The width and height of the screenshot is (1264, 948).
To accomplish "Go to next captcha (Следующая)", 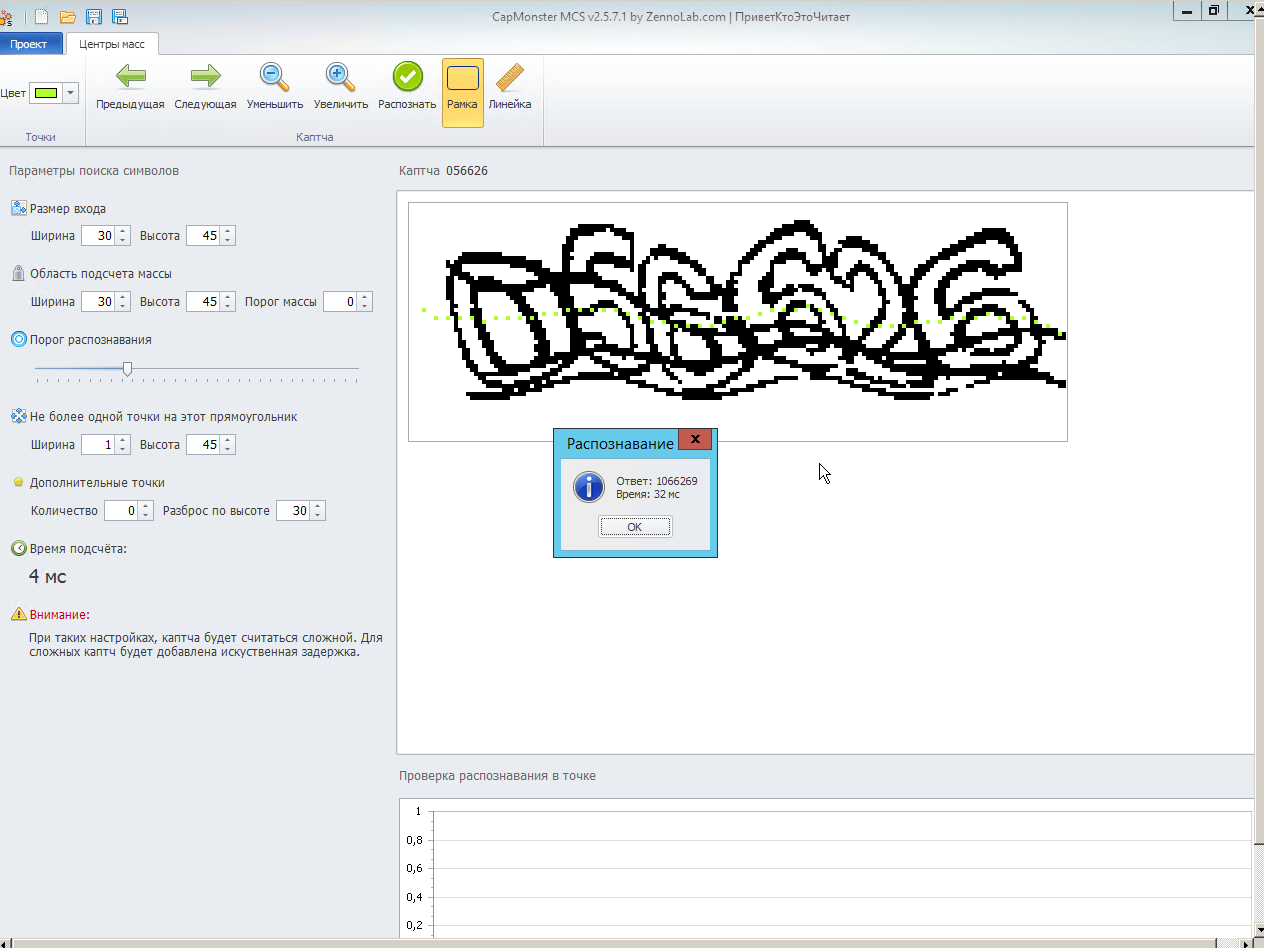I will (x=205, y=86).
